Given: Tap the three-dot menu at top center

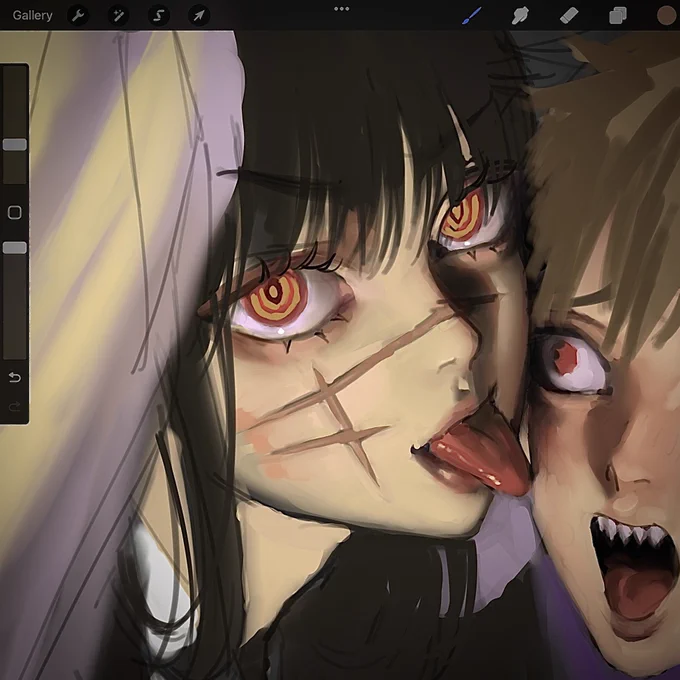Looking at the screenshot, I should tap(341, 9).
